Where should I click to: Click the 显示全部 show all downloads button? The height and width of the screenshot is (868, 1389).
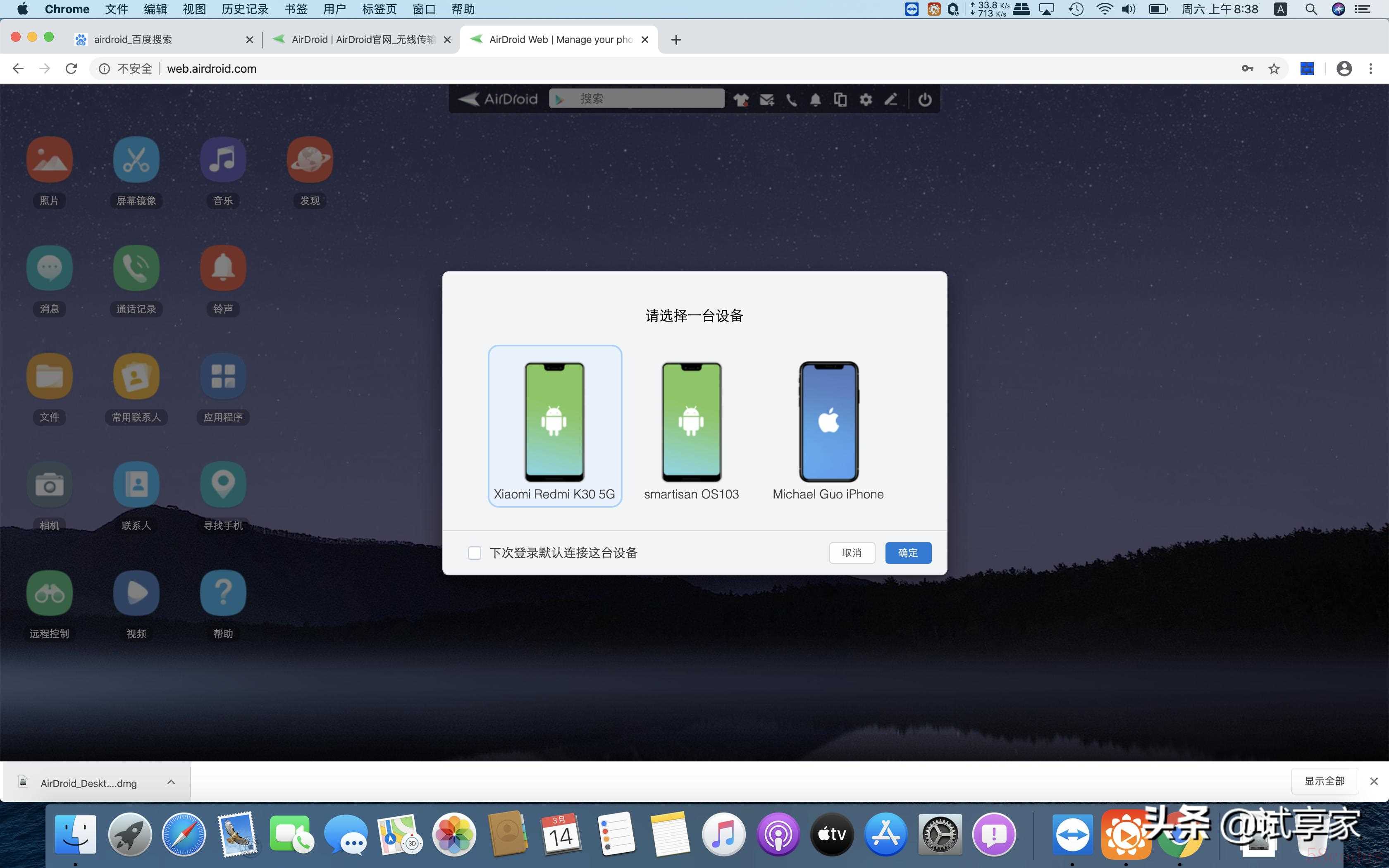1325,781
